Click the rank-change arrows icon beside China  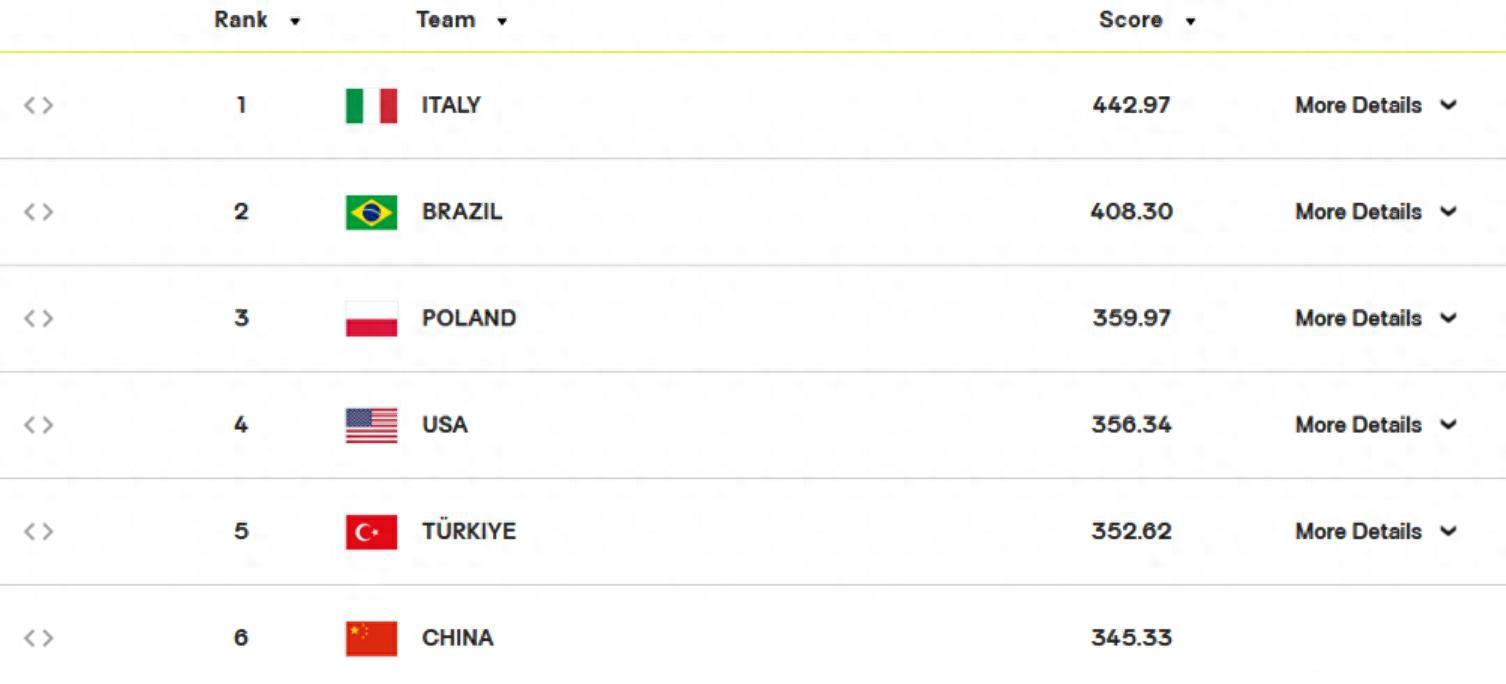tap(38, 638)
